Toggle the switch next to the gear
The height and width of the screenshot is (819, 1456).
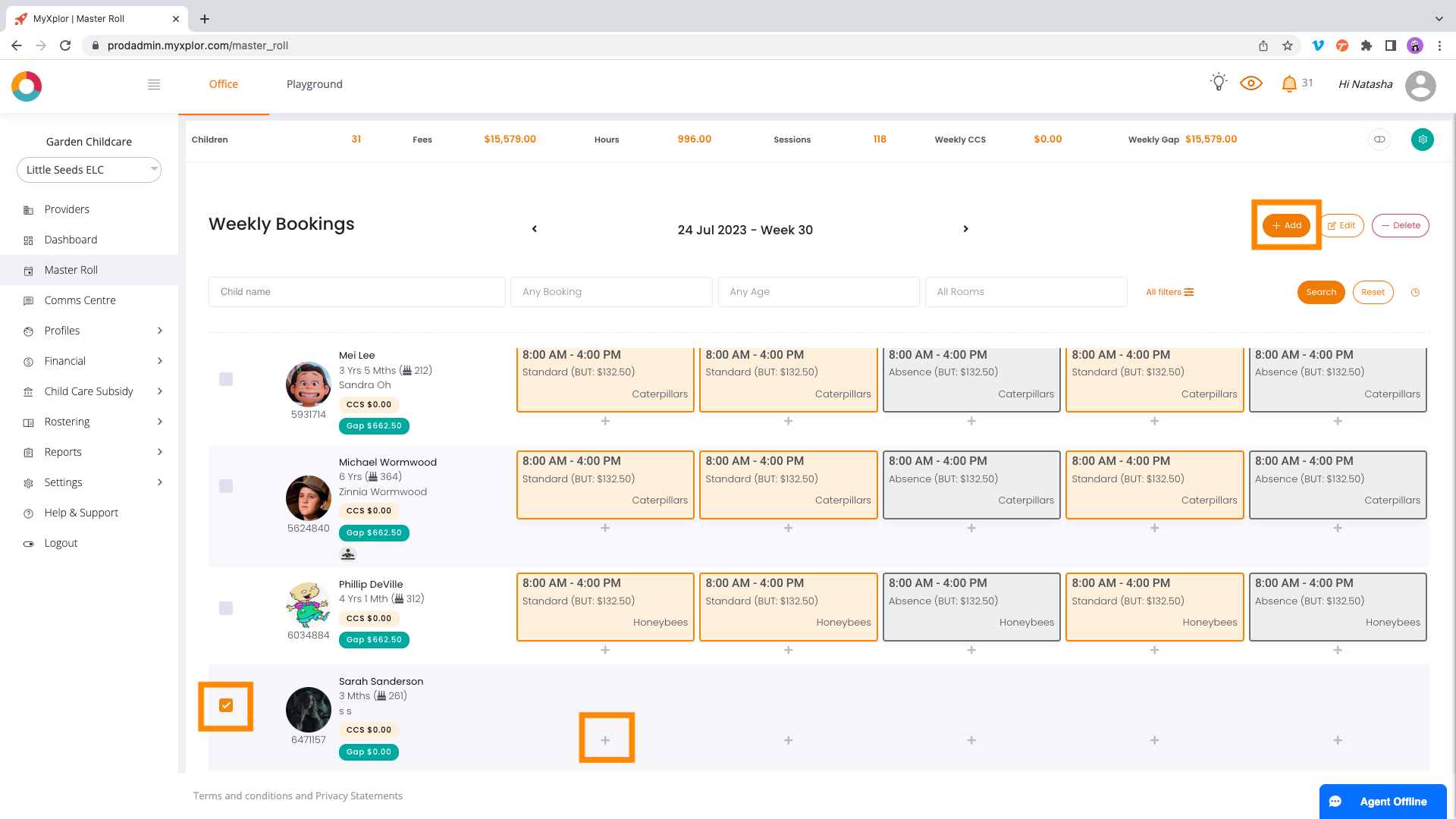click(x=1379, y=140)
